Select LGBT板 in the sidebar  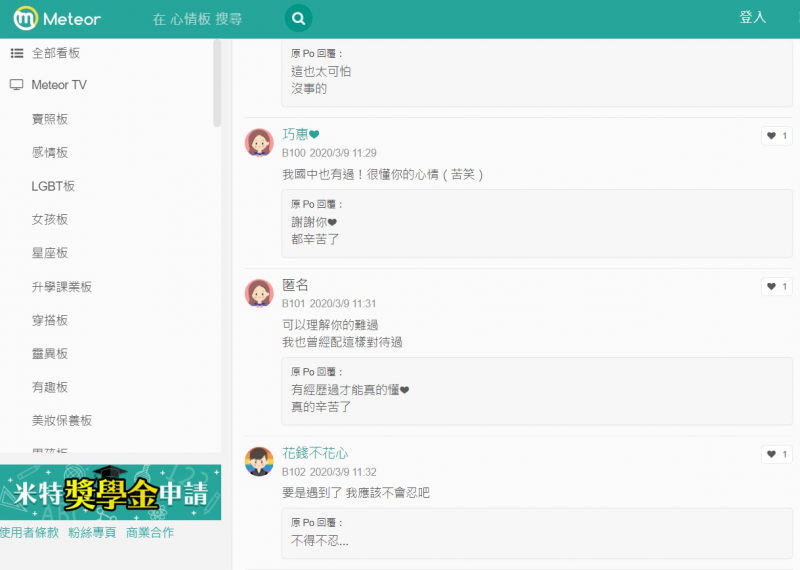53,186
